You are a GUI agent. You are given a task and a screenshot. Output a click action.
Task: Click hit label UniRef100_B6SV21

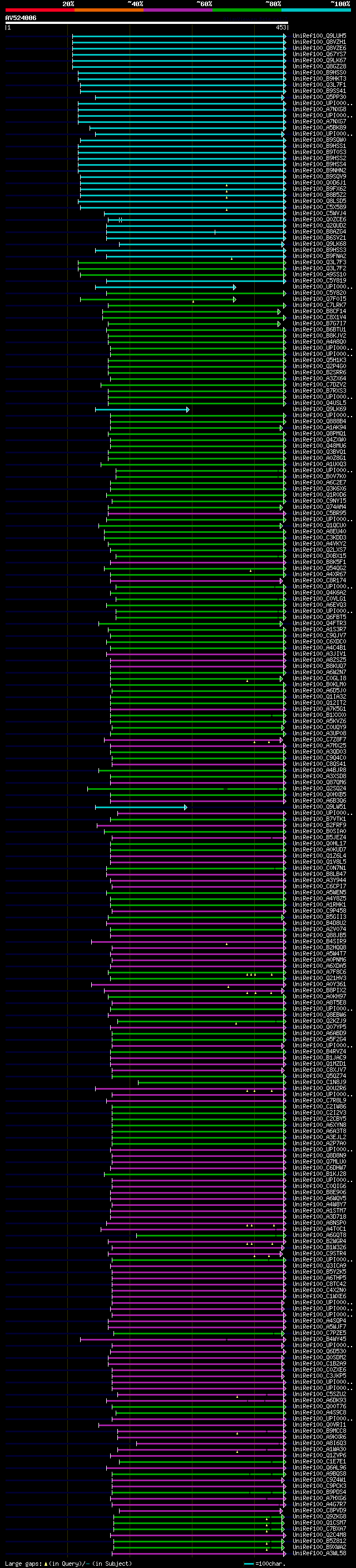319,238
